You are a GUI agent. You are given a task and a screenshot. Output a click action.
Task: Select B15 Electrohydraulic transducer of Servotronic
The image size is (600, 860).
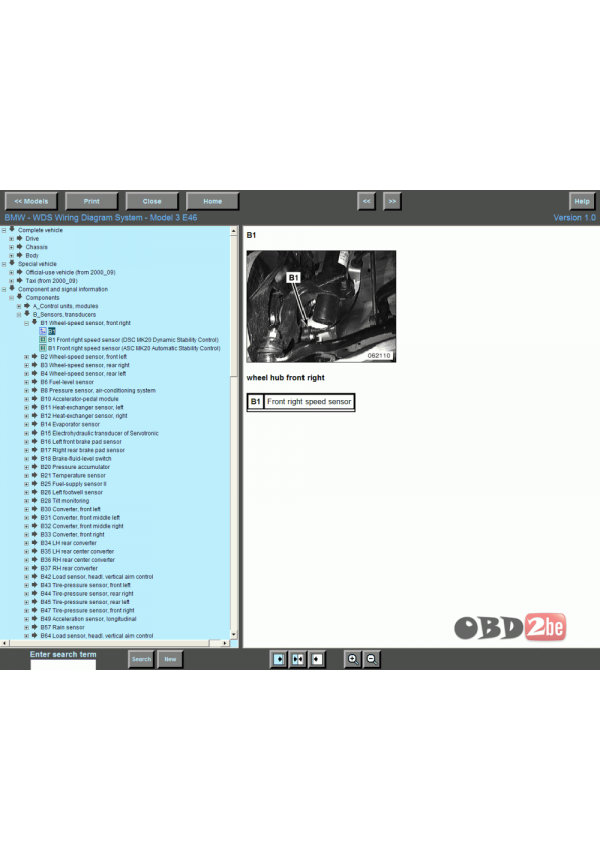click(x=100, y=433)
